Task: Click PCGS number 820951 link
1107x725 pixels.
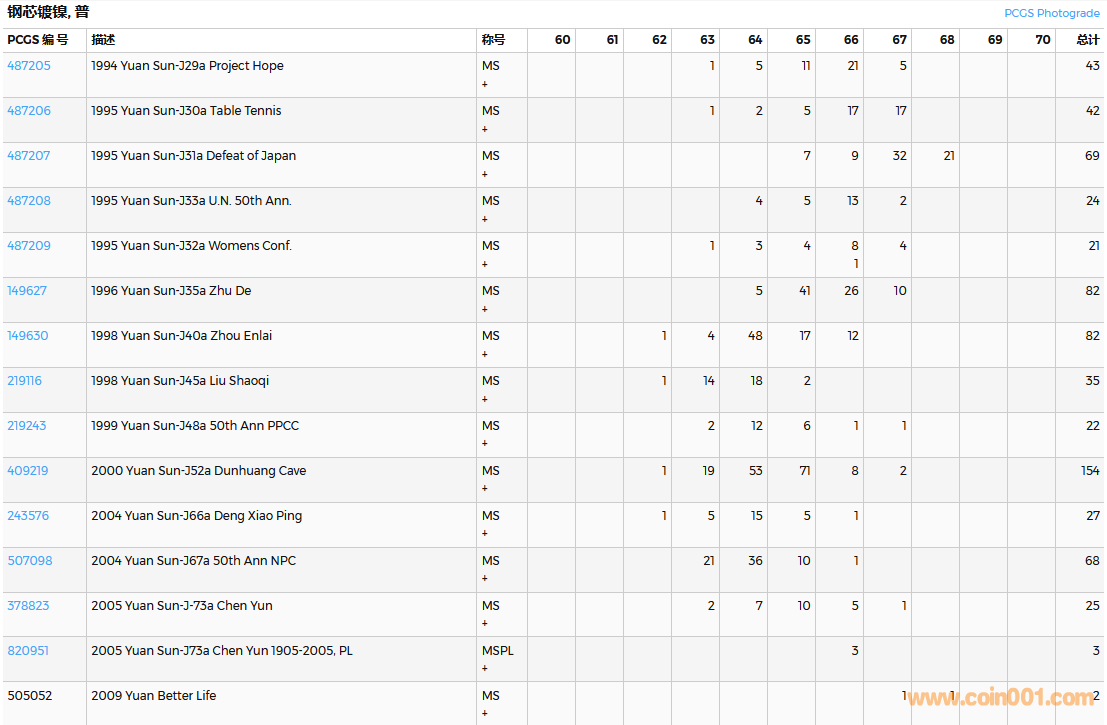Action: click(28, 651)
